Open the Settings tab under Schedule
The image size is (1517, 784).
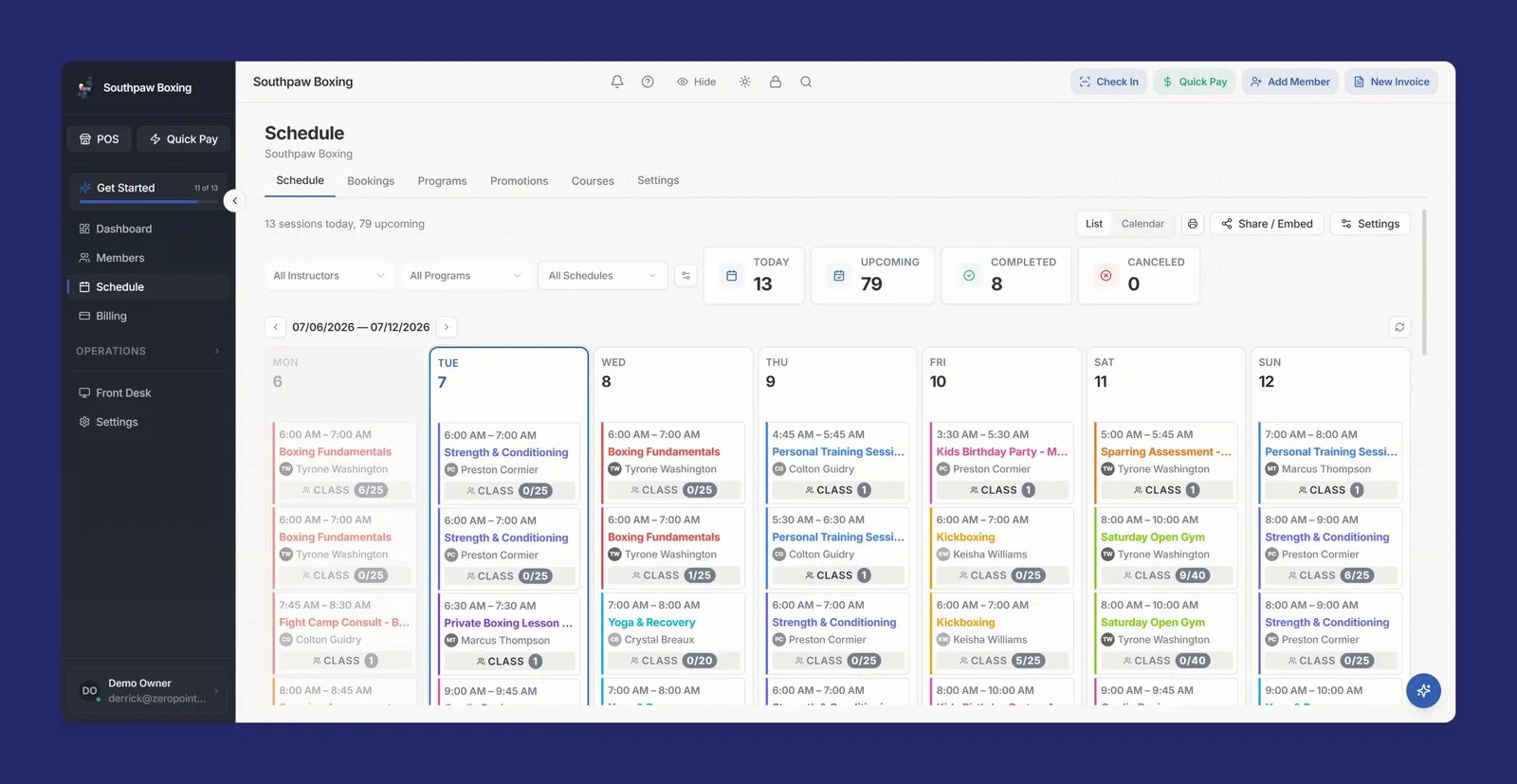(658, 180)
